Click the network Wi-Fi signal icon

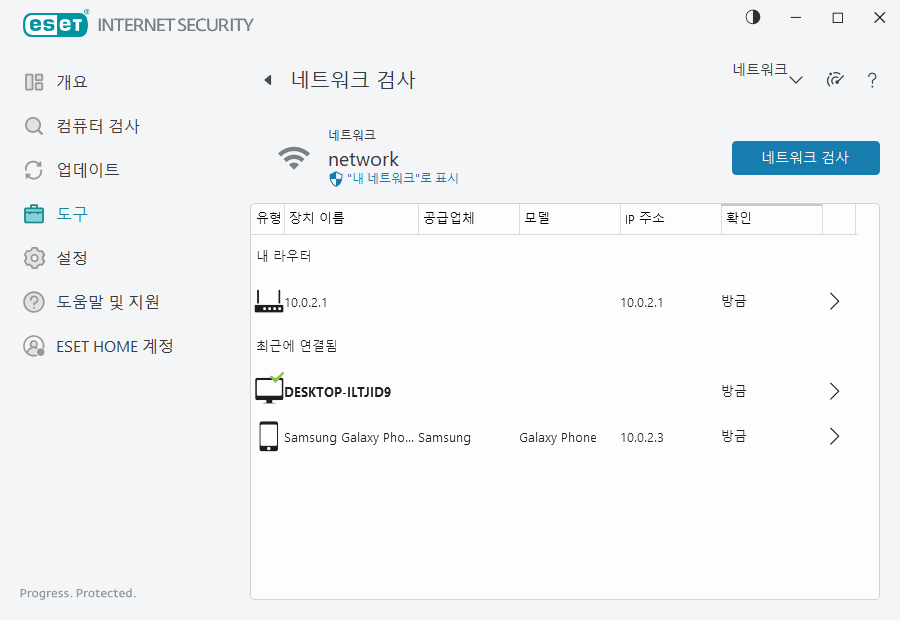coord(294,158)
